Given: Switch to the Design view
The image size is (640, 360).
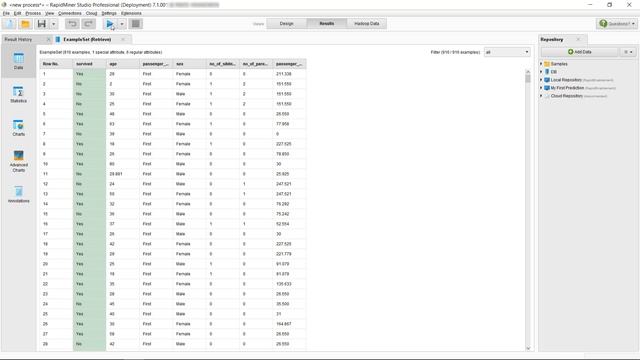Looking at the screenshot, I should [287, 24].
